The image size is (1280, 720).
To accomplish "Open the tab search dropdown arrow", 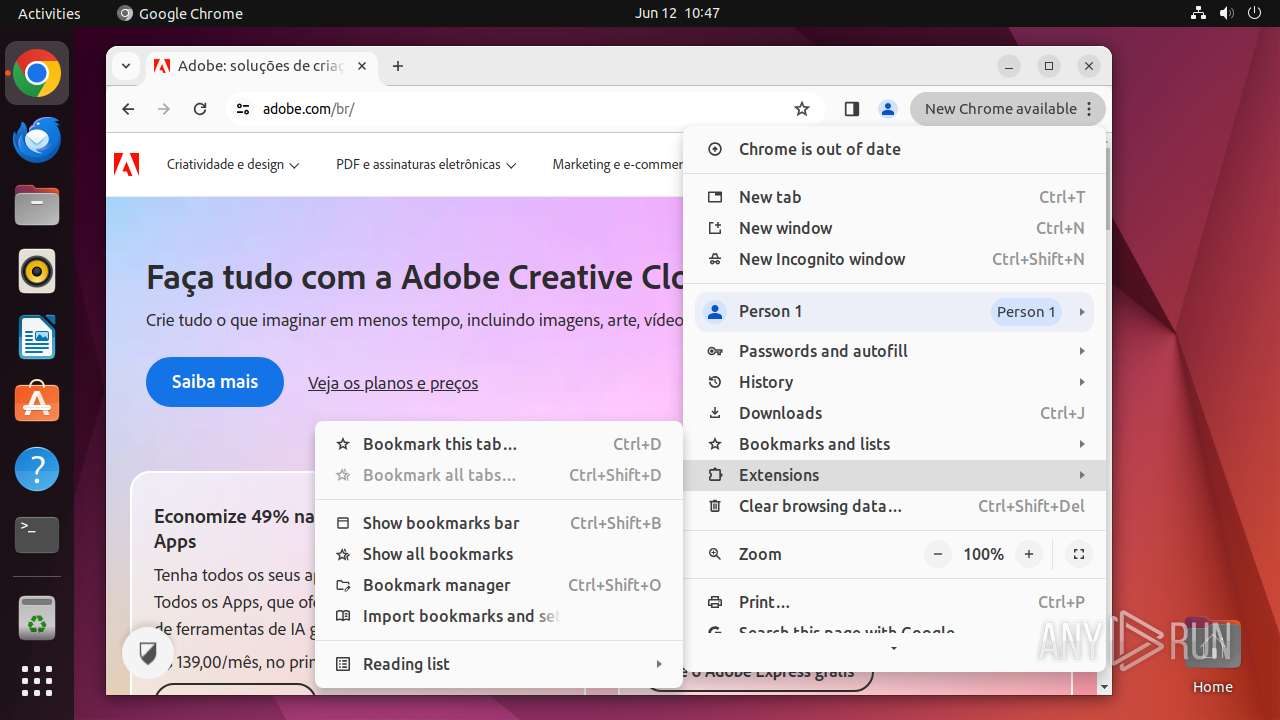I will pyautogui.click(x=125, y=66).
